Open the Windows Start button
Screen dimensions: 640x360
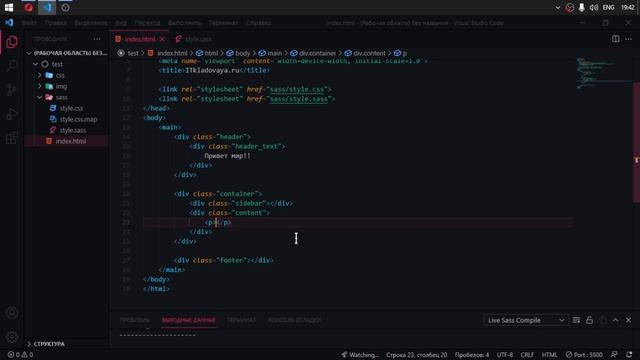coord(9,7)
